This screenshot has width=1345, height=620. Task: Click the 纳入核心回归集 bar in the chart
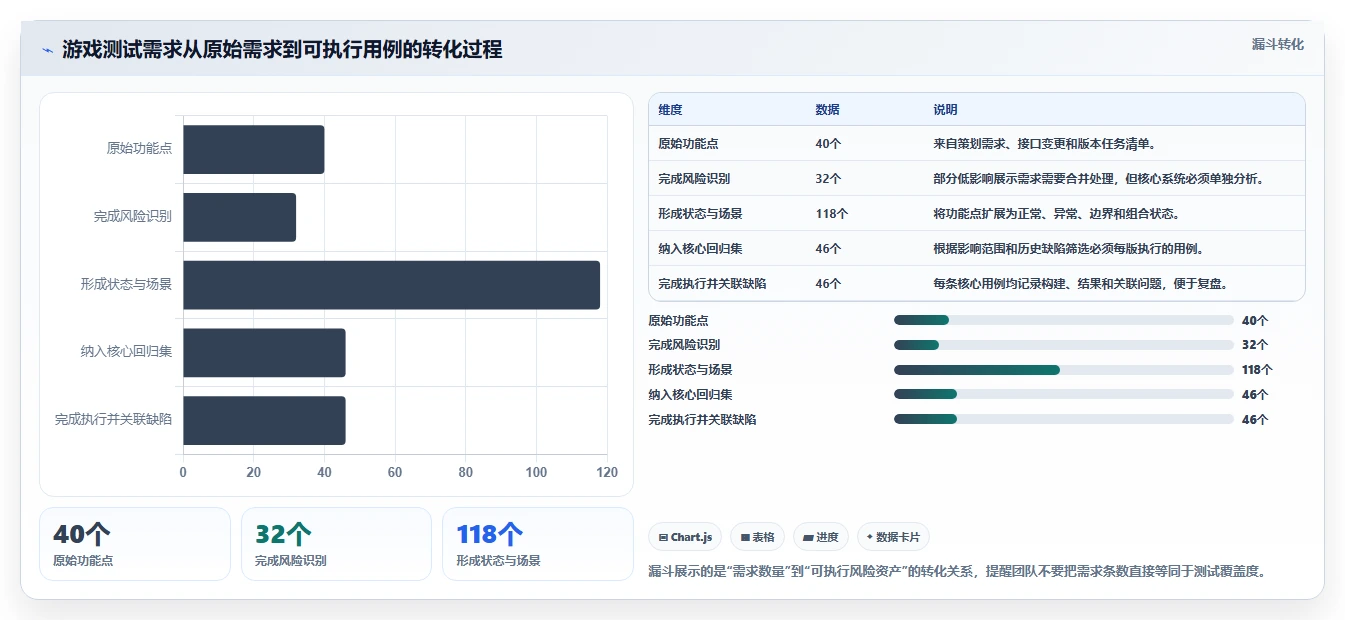tap(264, 353)
